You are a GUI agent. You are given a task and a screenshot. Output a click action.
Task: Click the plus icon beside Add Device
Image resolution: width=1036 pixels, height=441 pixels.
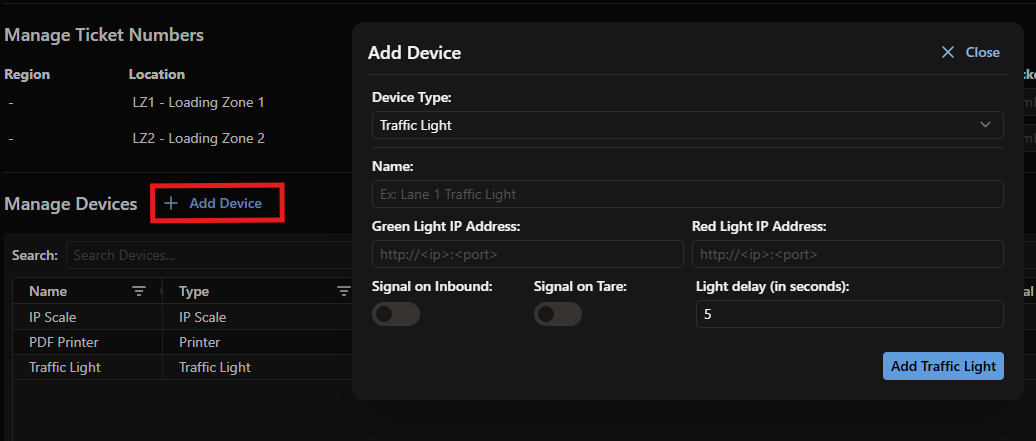tap(171, 203)
